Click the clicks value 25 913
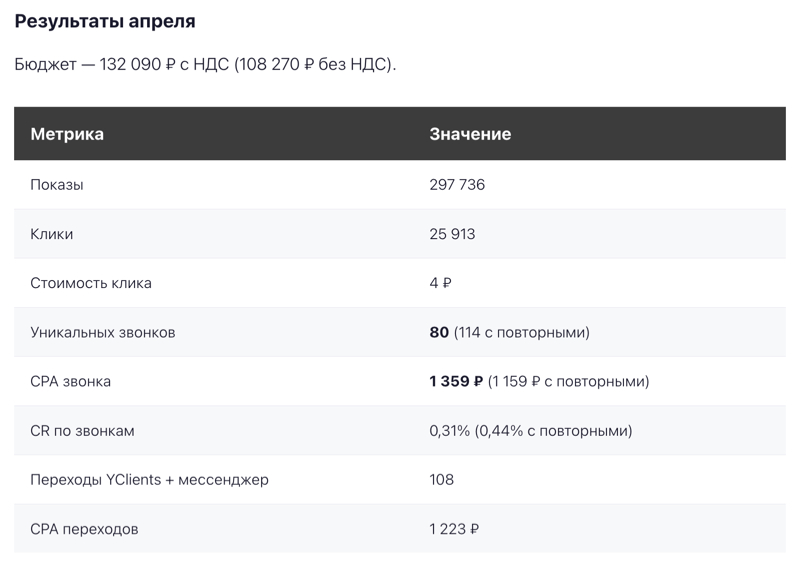 (452, 234)
